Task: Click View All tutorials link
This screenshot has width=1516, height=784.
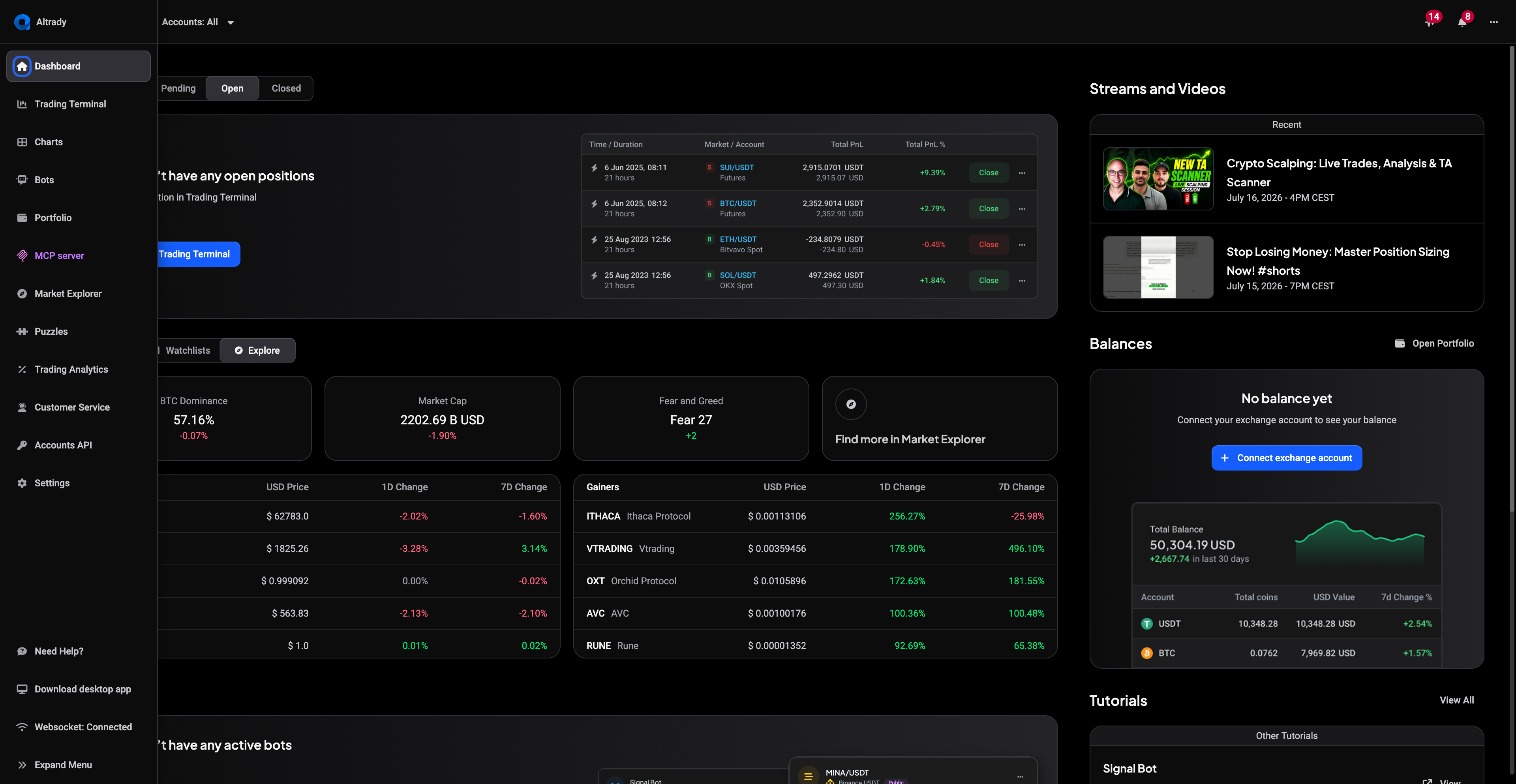Action: coord(1456,700)
